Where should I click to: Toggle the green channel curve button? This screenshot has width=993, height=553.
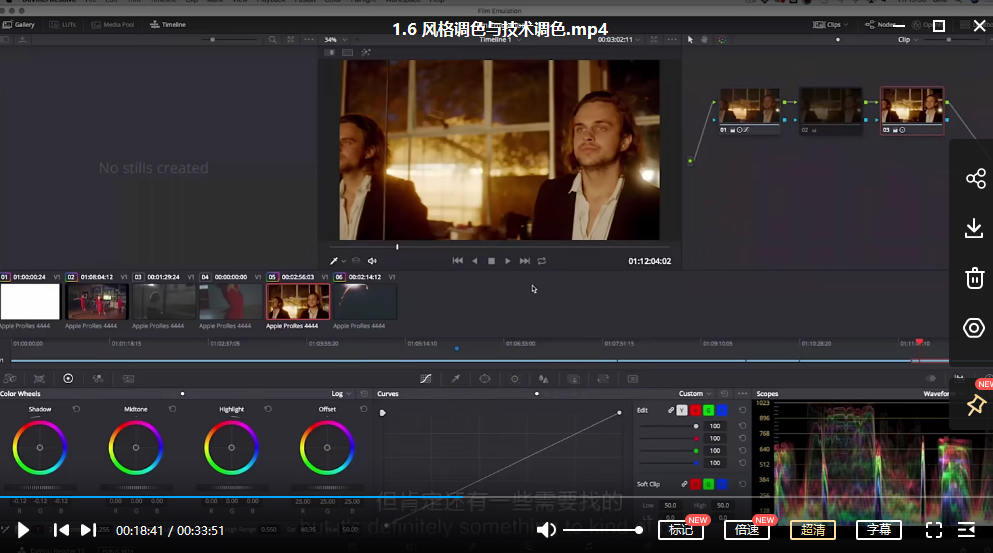click(708, 410)
